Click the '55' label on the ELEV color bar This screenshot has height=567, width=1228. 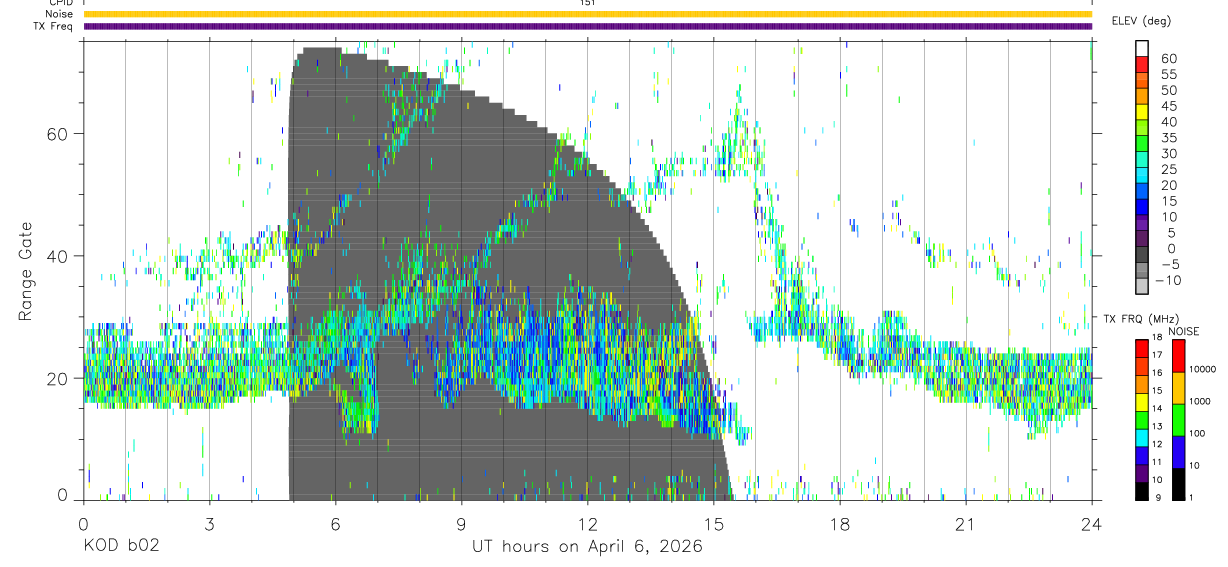(1169, 74)
